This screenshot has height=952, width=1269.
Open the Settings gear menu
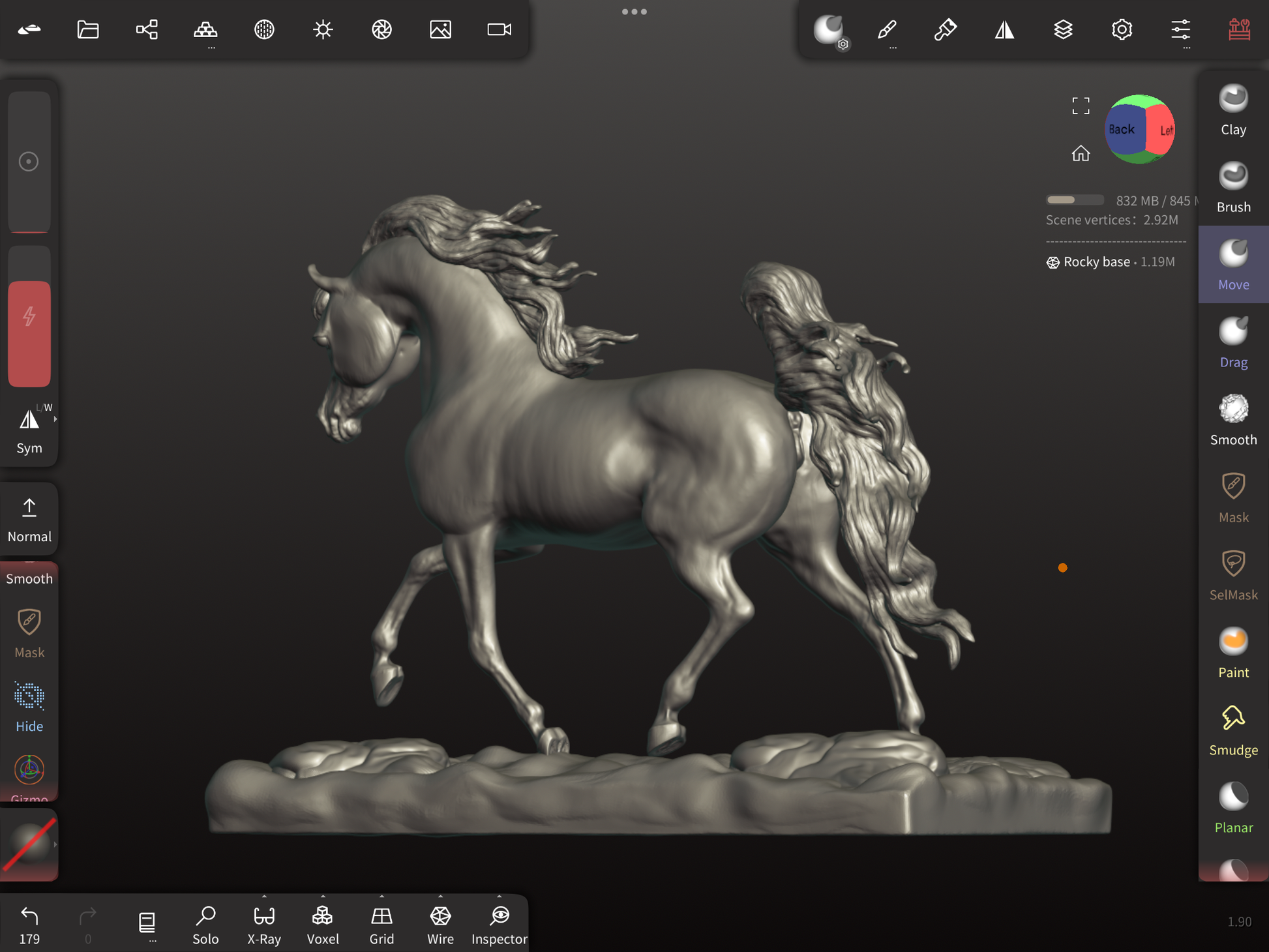tap(1122, 29)
